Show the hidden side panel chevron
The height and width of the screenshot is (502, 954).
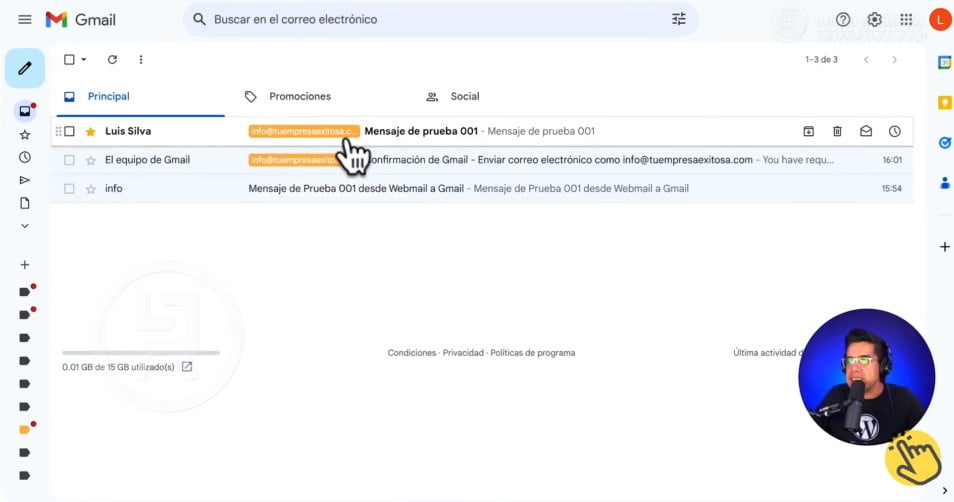(x=944, y=490)
